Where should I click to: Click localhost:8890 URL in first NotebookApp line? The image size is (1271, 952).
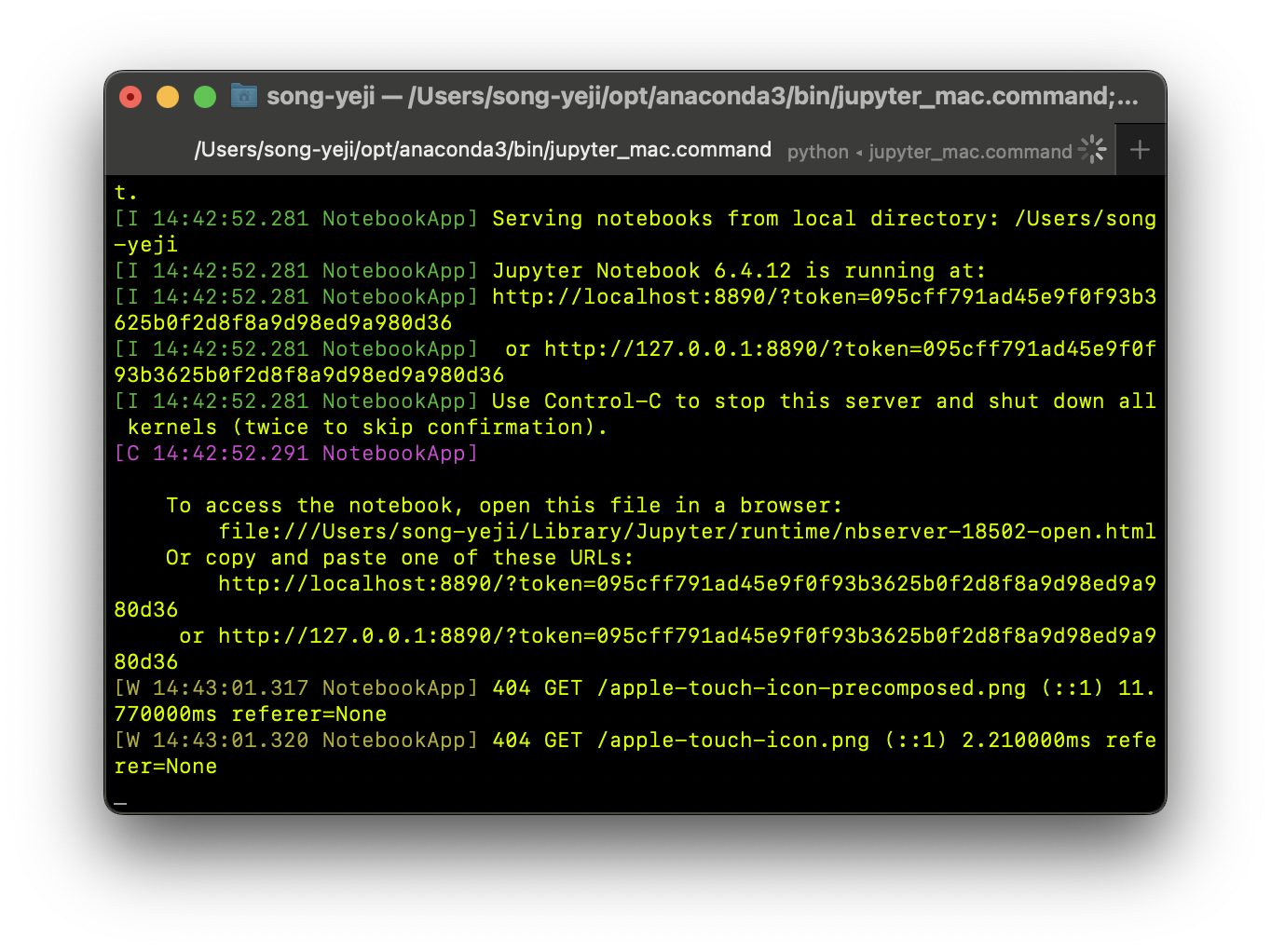(x=824, y=297)
